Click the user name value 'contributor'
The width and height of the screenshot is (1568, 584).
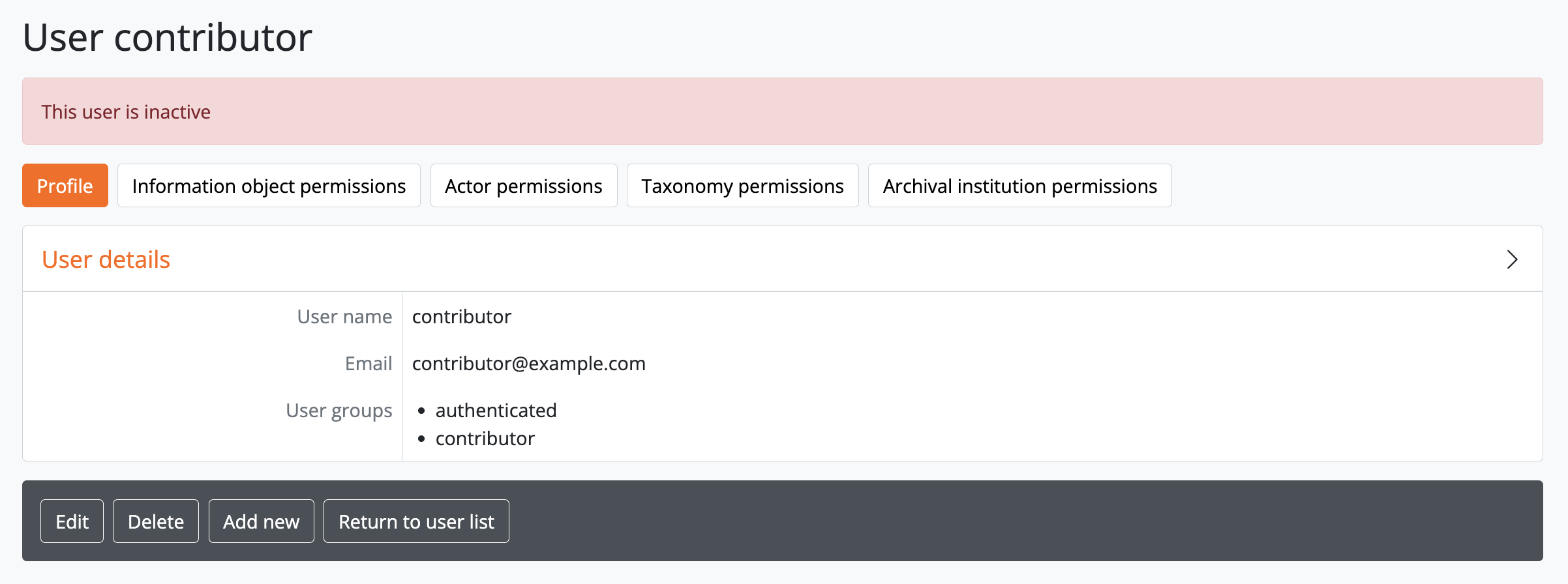coord(462,317)
